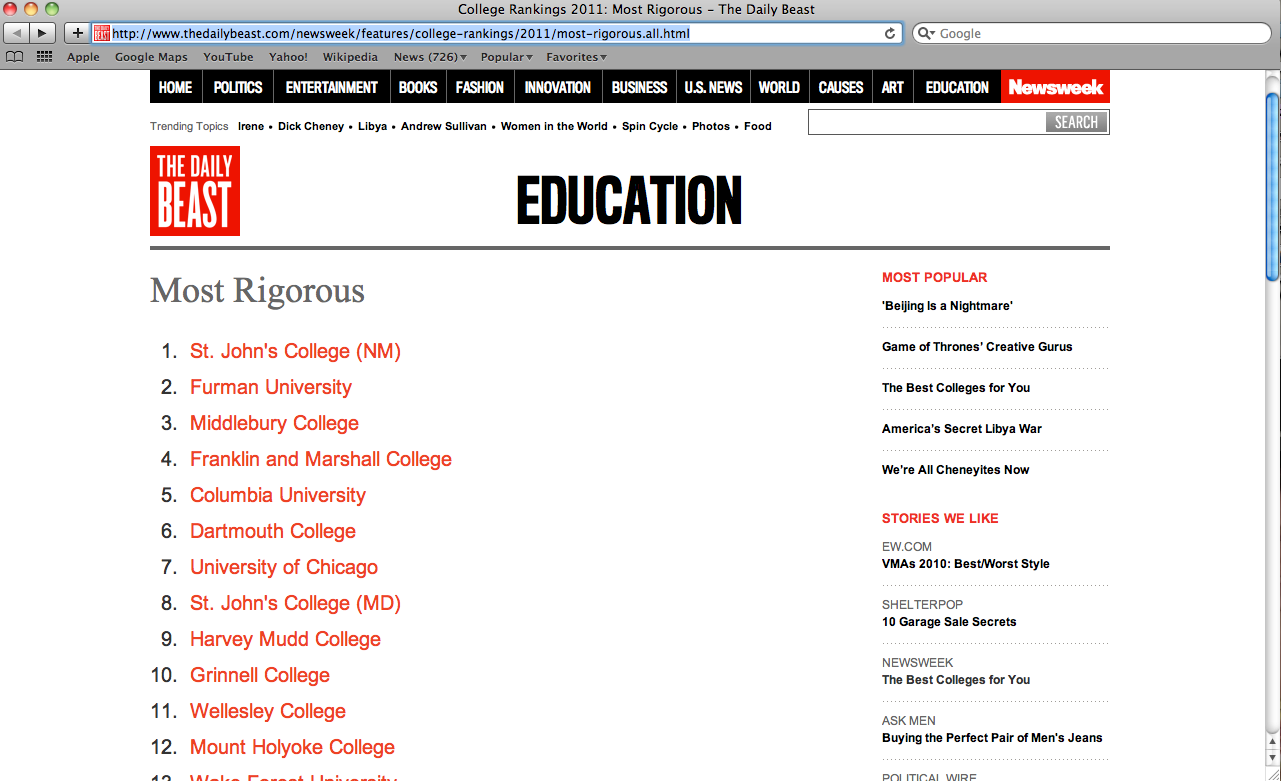Click the Daily Beast favicon in address bar
The height and width of the screenshot is (781, 1281).
[x=102, y=33]
